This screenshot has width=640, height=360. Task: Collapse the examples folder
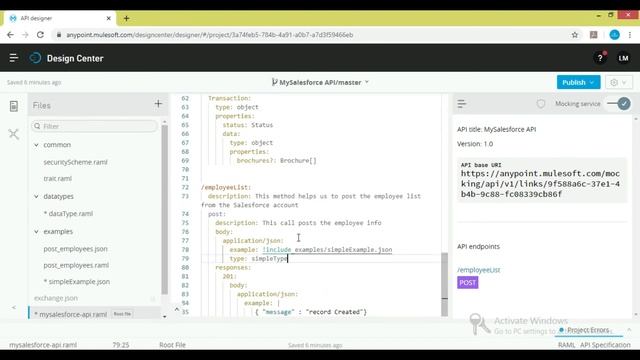click(36, 231)
